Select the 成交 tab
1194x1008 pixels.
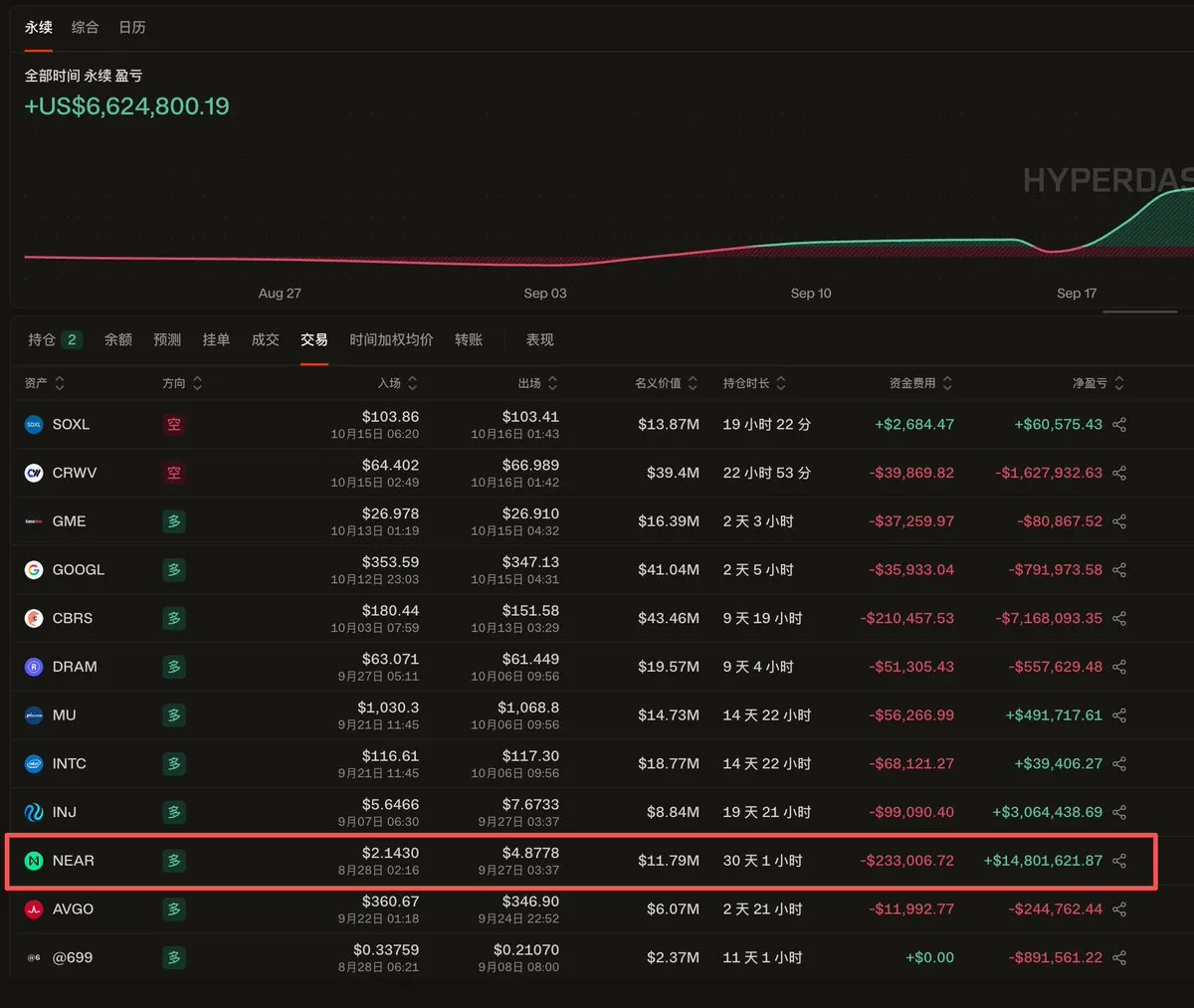265,340
